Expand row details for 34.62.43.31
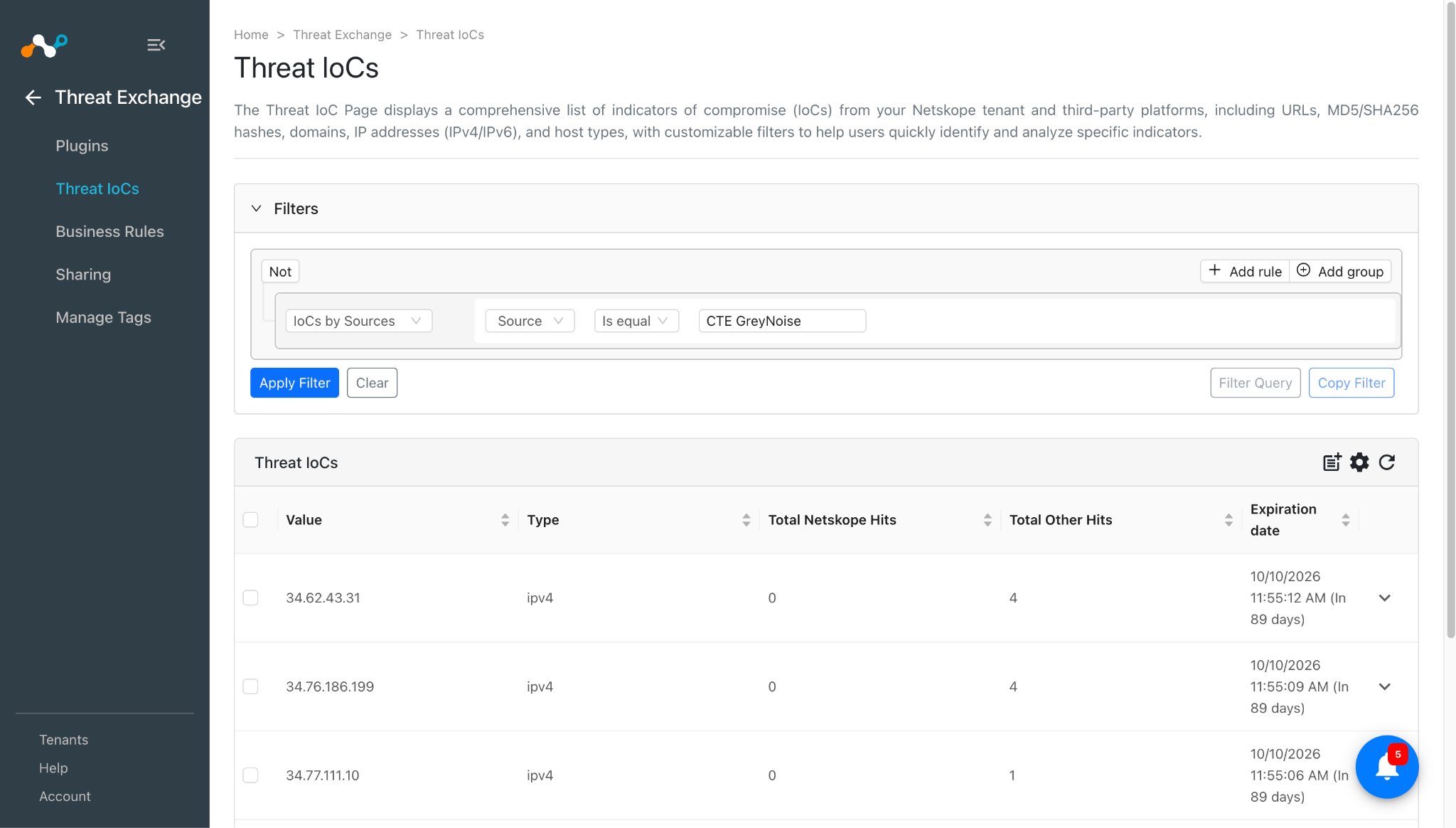This screenshot has height=828, width=1456. [x=1384, y=598]
